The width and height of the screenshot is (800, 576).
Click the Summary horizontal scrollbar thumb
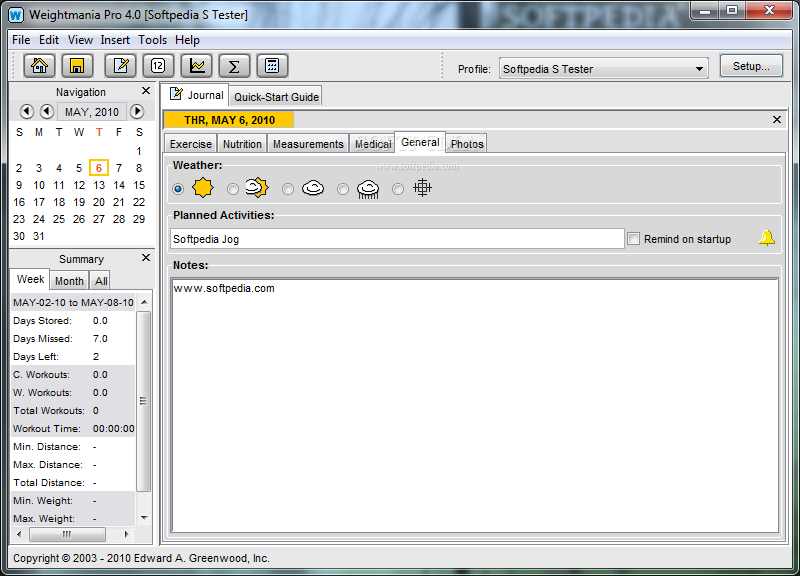67,534
